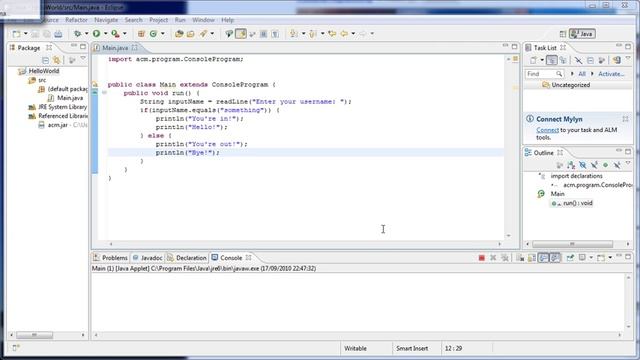Toggle Scheduled view in Task List
The width and height of the screenshot is (640, 360).
pyautogui.click(x=563, y=60)
